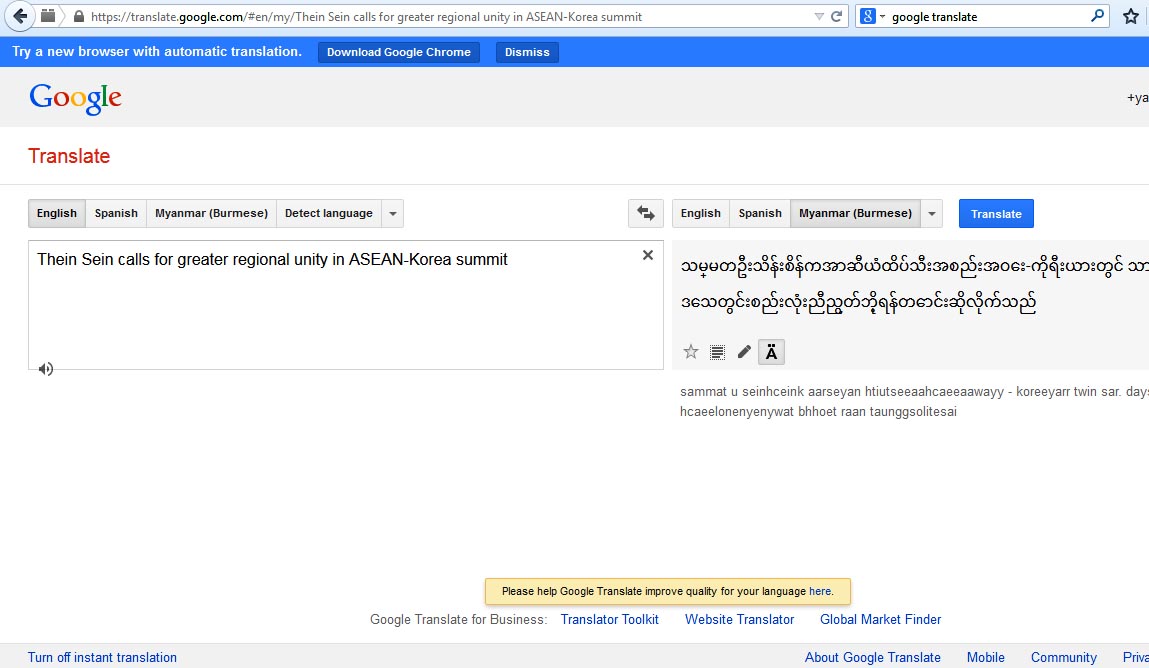Image resolution: width=1149 pixels, height=668 pixels.
Task: Click the red Translate heading link
Action: click(x=69, y=156)
